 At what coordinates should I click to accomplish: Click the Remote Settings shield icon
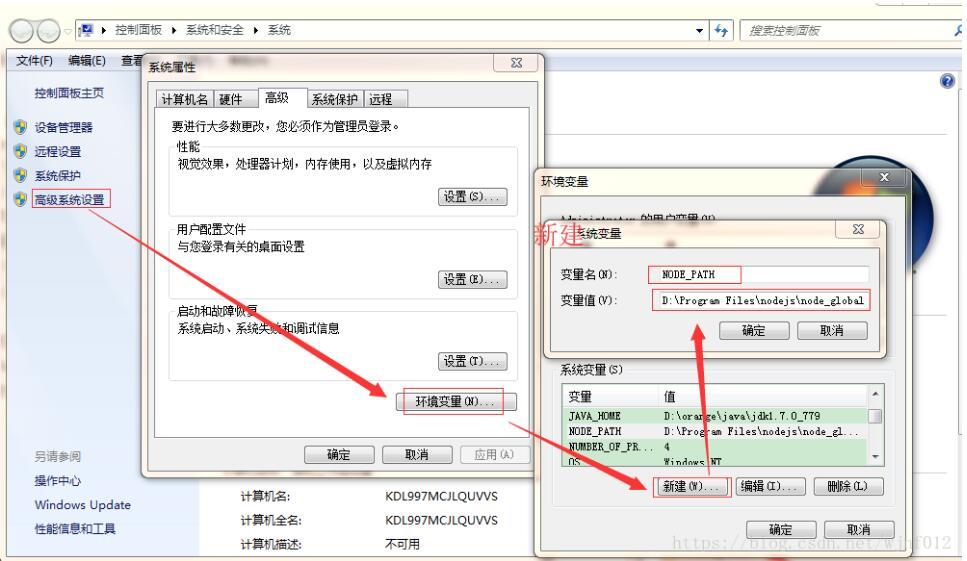20,152
